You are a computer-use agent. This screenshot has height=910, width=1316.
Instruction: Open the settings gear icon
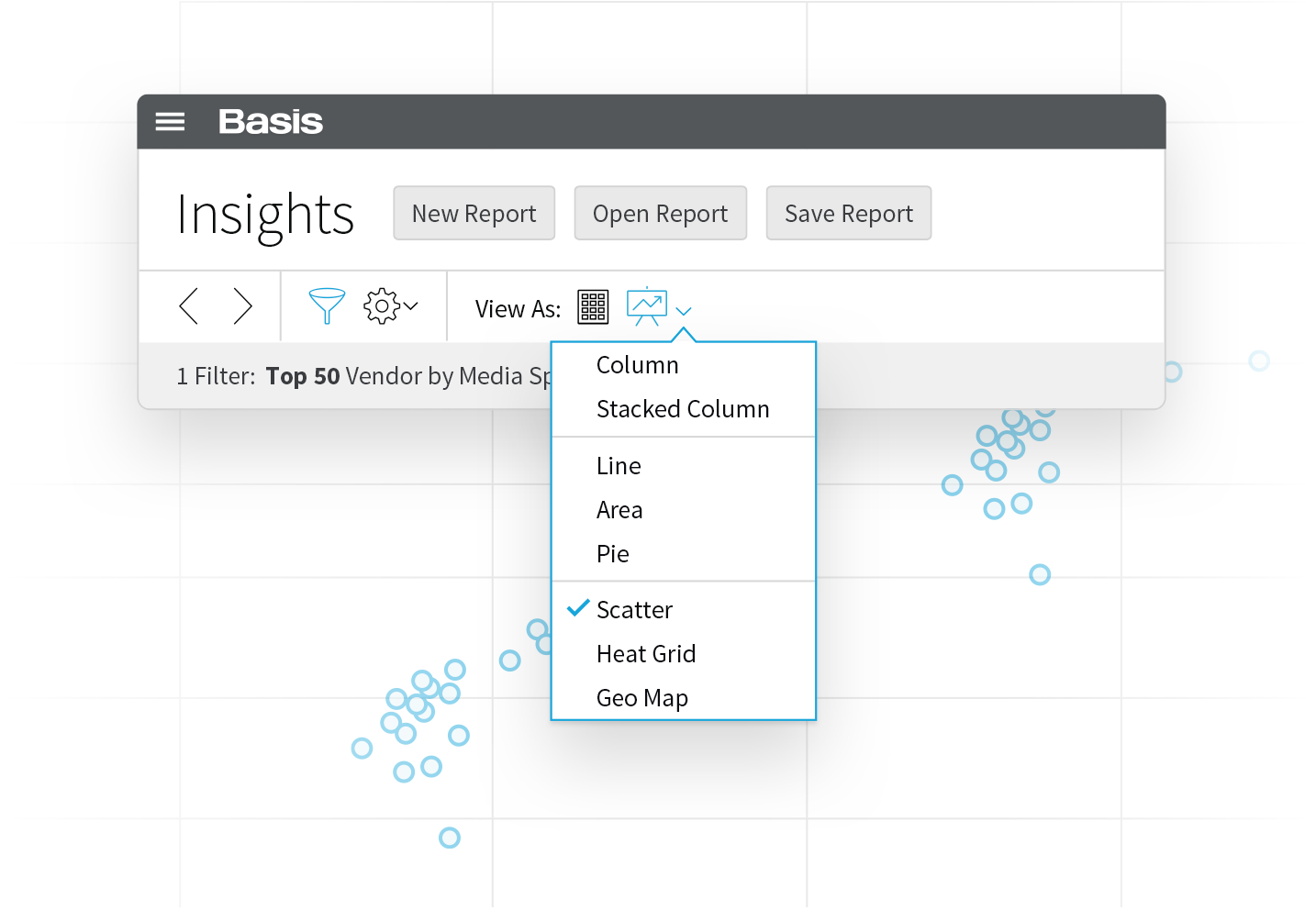pyautogui.click(x=382, y=305)
